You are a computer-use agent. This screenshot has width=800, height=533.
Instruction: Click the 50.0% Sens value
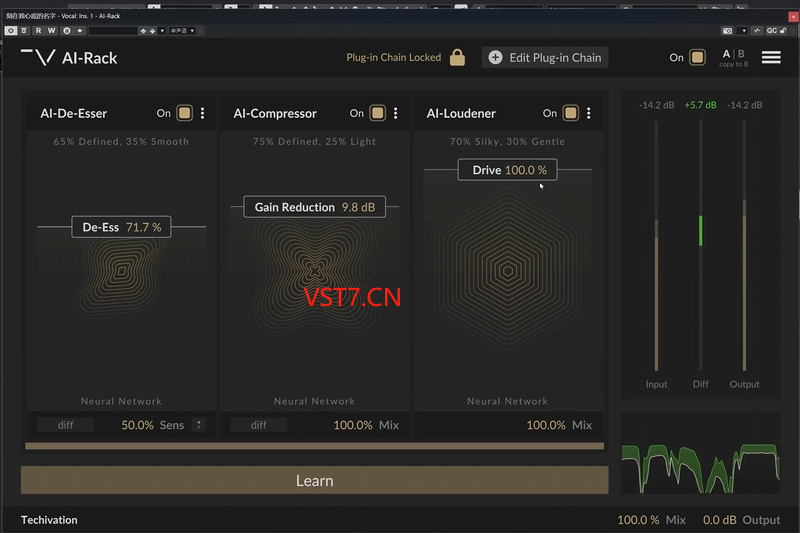point(137,425)
